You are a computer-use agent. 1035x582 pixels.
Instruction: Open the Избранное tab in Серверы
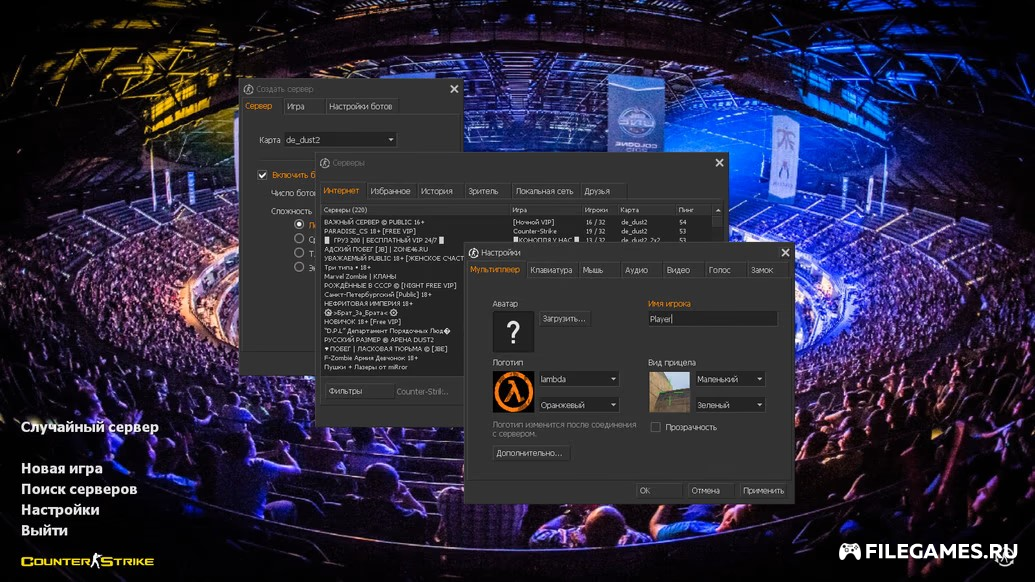pos(390,191)
